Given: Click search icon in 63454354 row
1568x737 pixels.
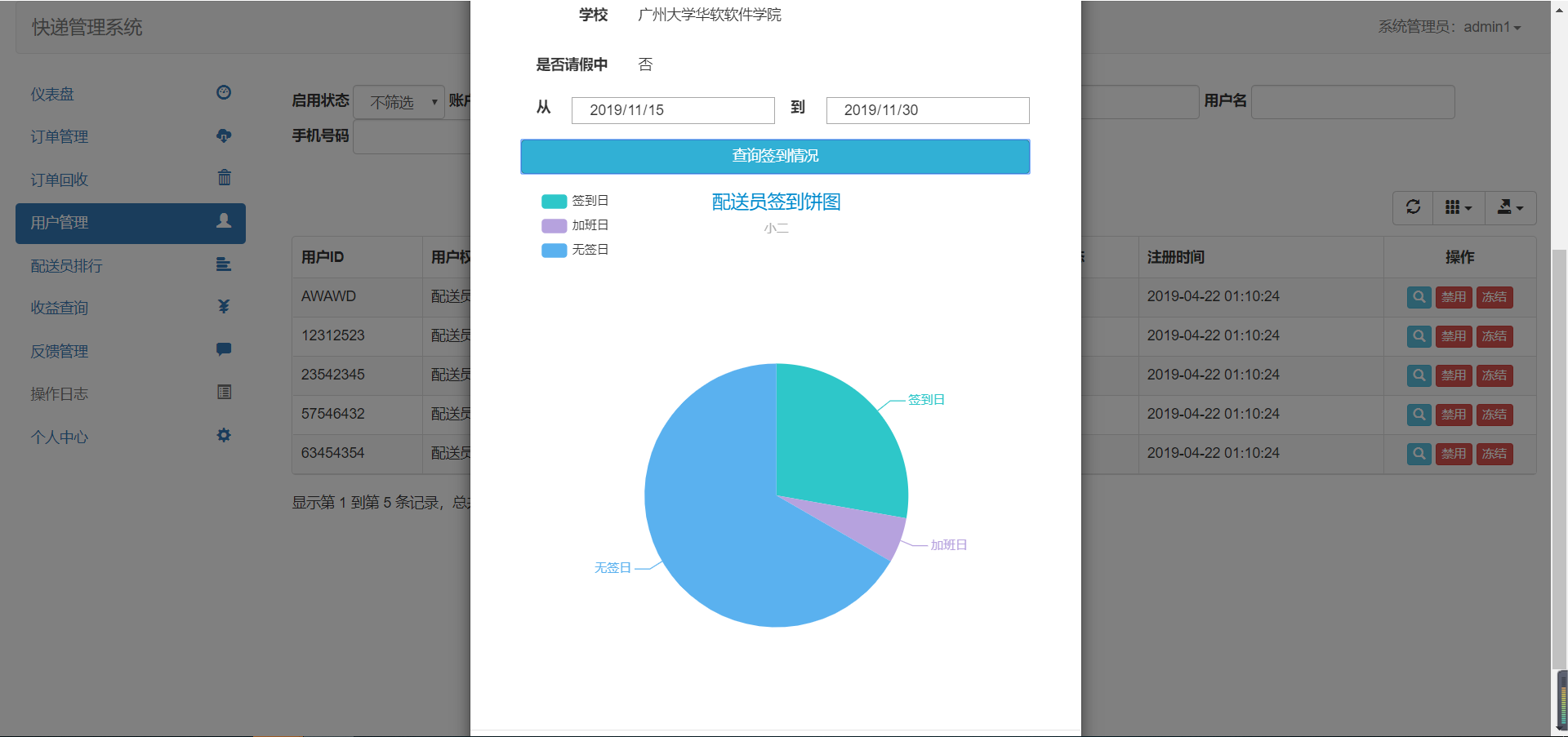Looking at the screenshot, I should [x=1419, y=454].
